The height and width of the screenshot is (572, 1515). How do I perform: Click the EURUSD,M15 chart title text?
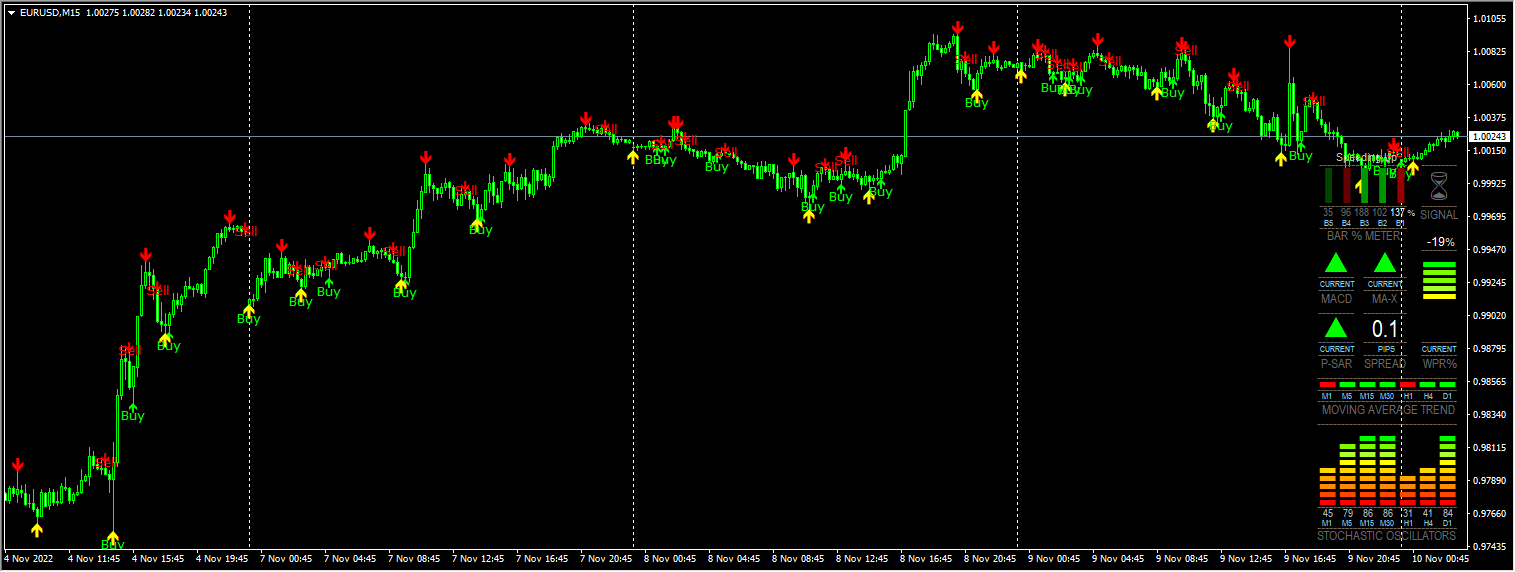coord(51,12)
